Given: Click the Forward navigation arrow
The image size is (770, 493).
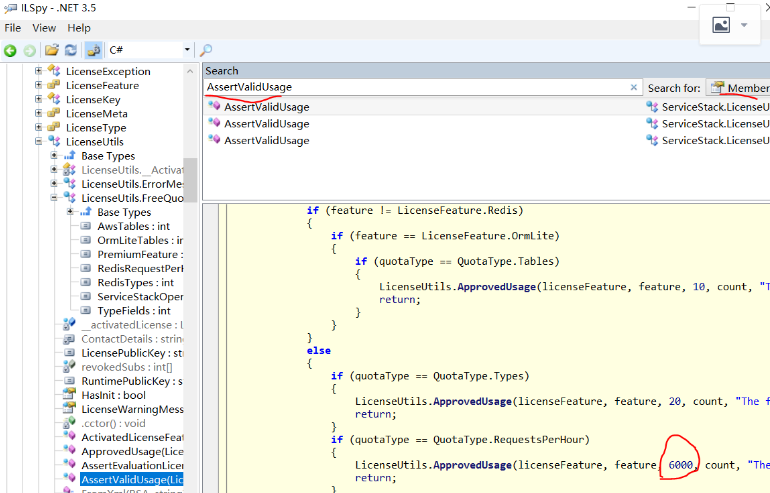Looking at the screenshot, I should point(30,50).
